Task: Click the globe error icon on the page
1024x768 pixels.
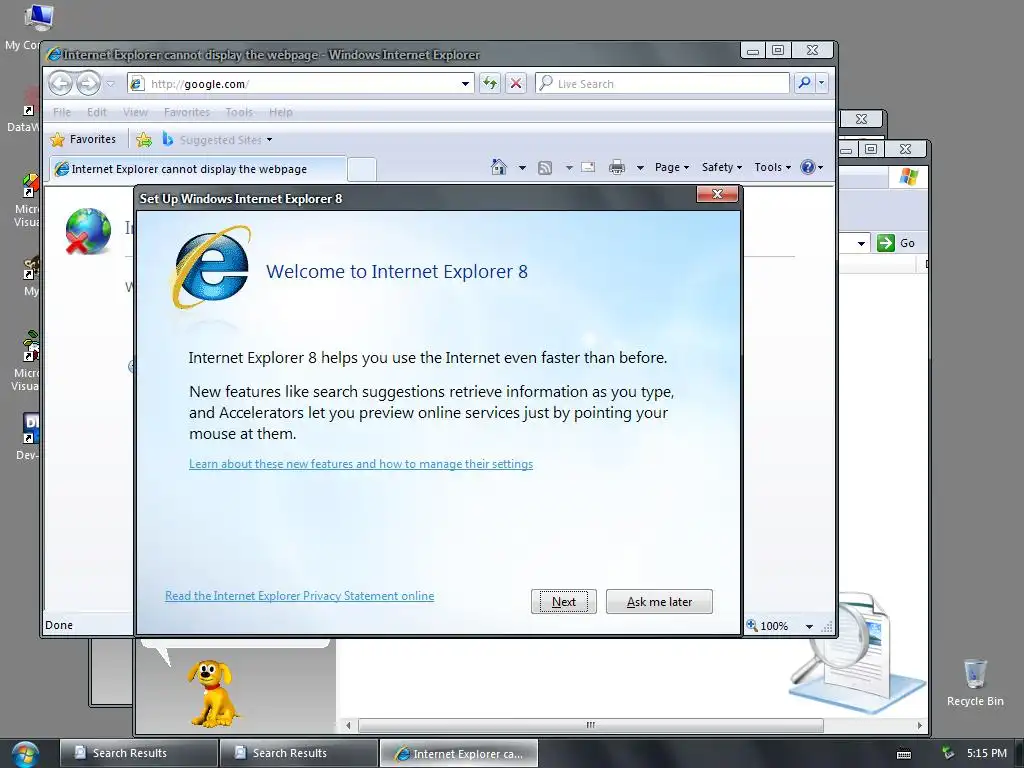Action: point(88,231)
